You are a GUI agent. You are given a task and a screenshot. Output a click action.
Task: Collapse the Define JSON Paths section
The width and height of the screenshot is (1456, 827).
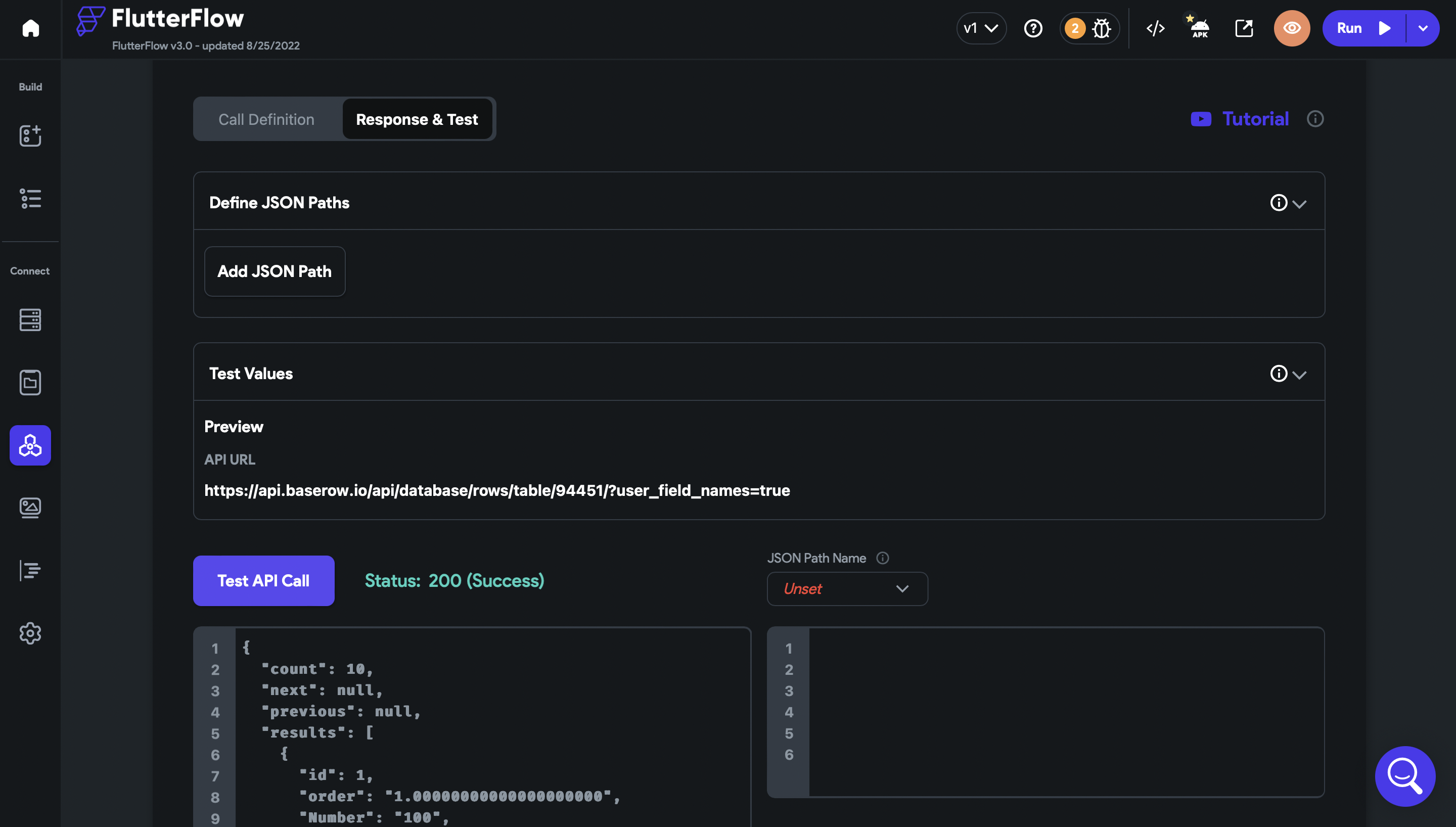click(x=1299, y=203)
